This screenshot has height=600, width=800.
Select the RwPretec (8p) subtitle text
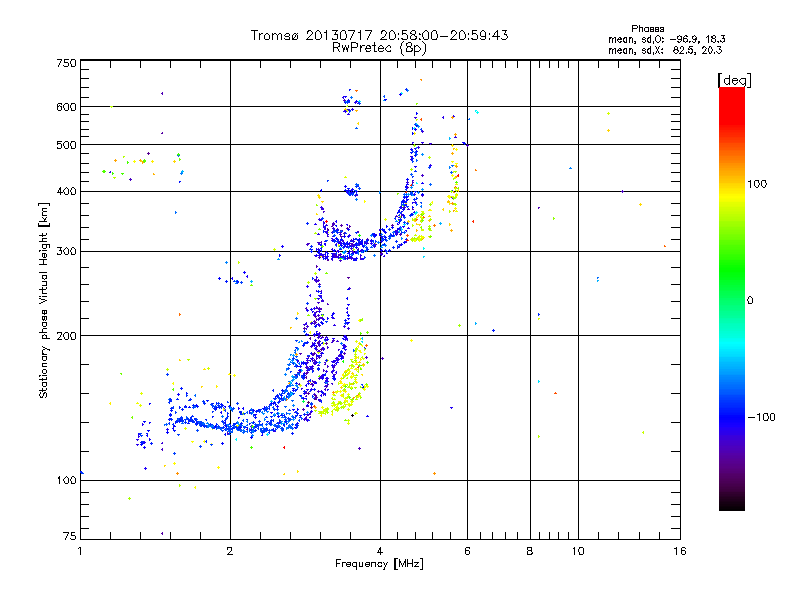(x=379, y=47)
